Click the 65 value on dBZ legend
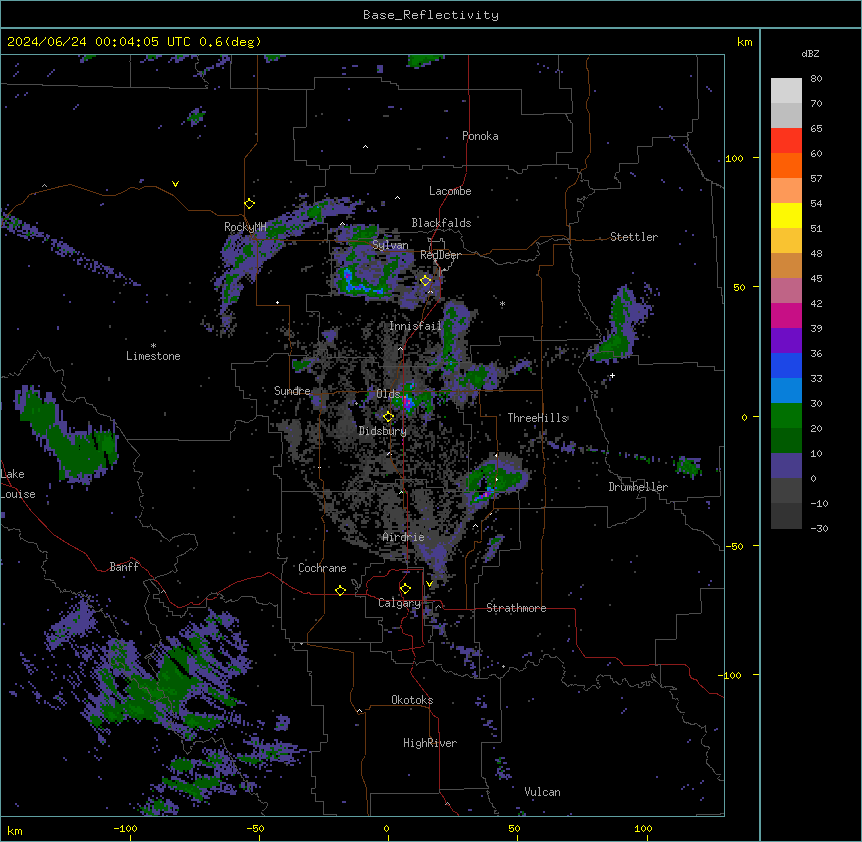Screen dimensions: 862x842 [816, 129]
